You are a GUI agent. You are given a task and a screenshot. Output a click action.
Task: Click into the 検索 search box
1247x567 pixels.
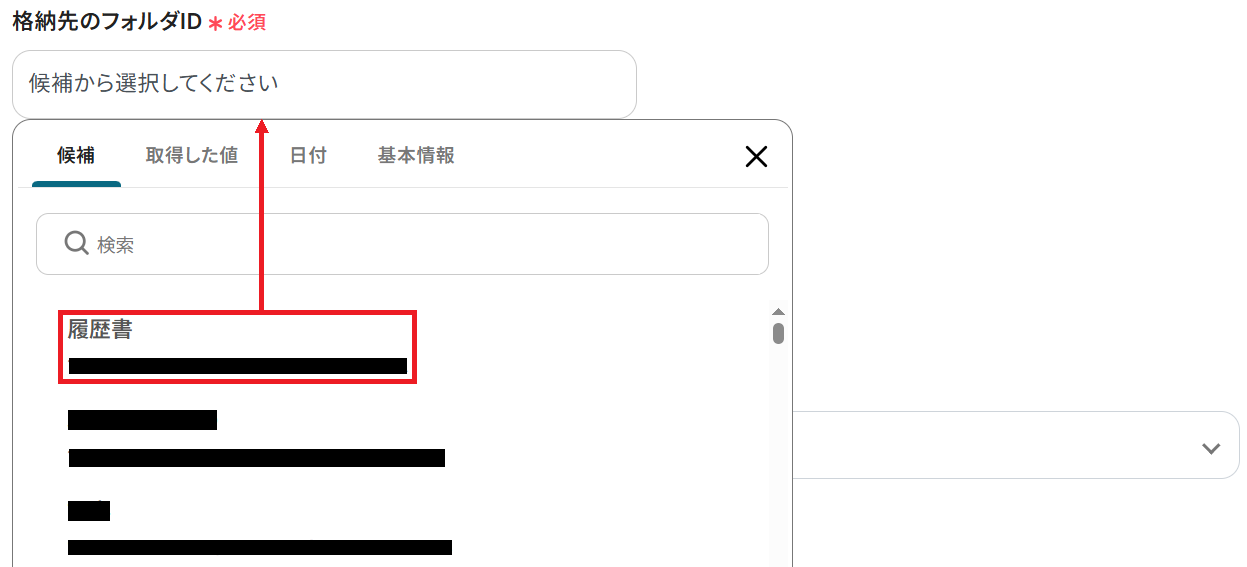point(402,244)
